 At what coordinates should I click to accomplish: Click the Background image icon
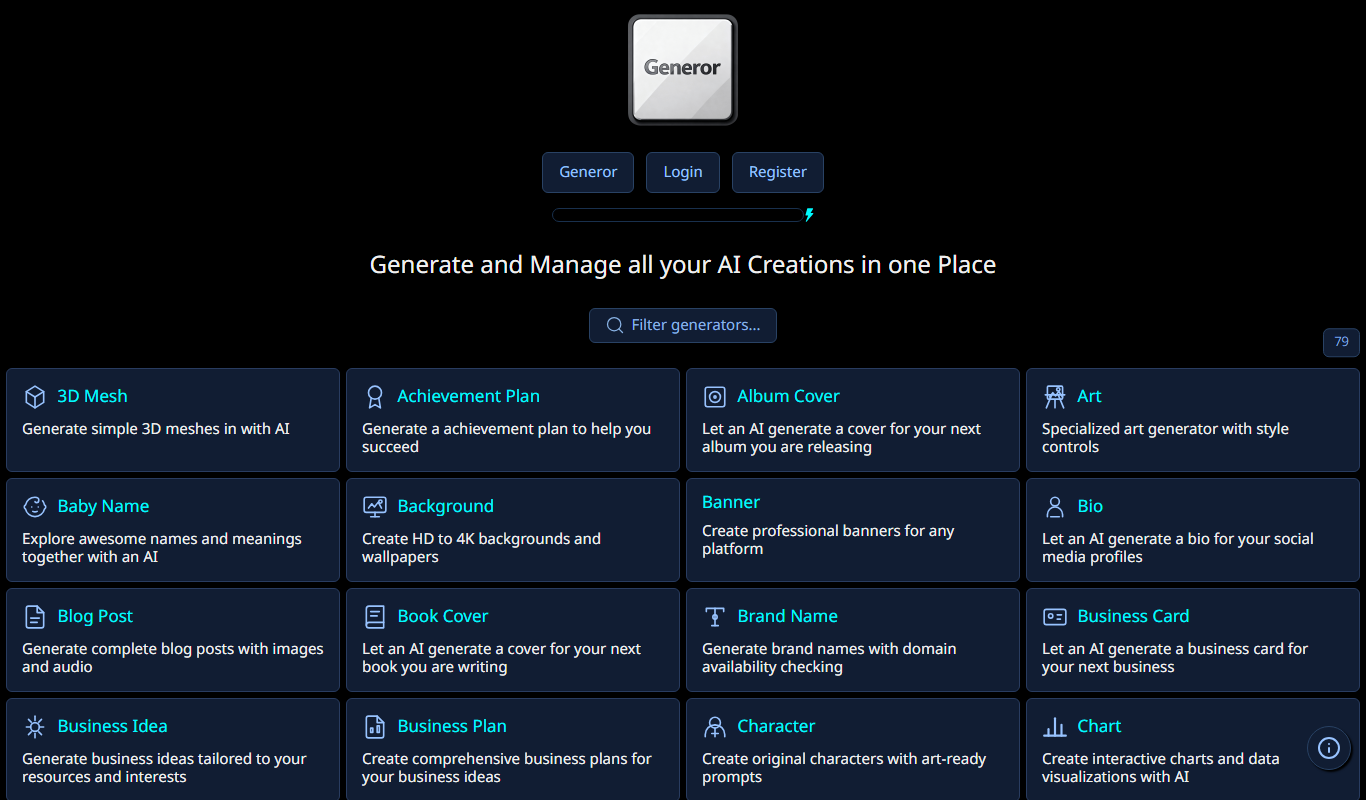[x=375, y=507]
